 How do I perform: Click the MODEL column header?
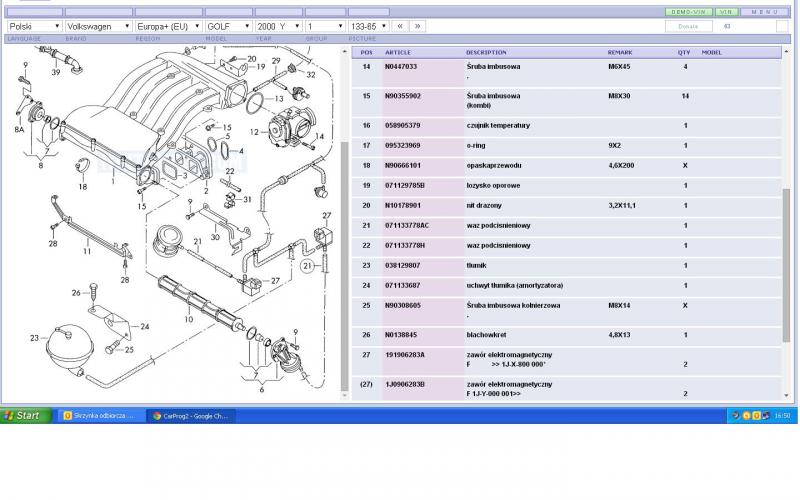(x=712, y=53)
